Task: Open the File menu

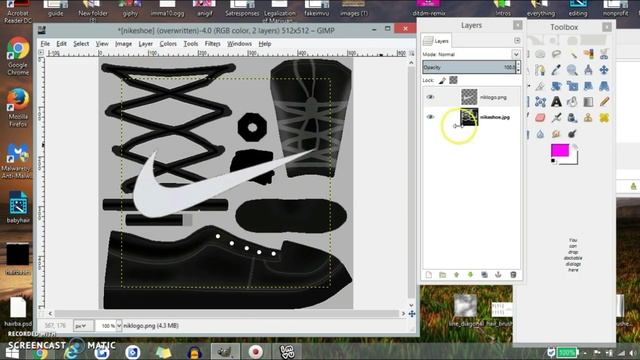Action: coord(45,44)
